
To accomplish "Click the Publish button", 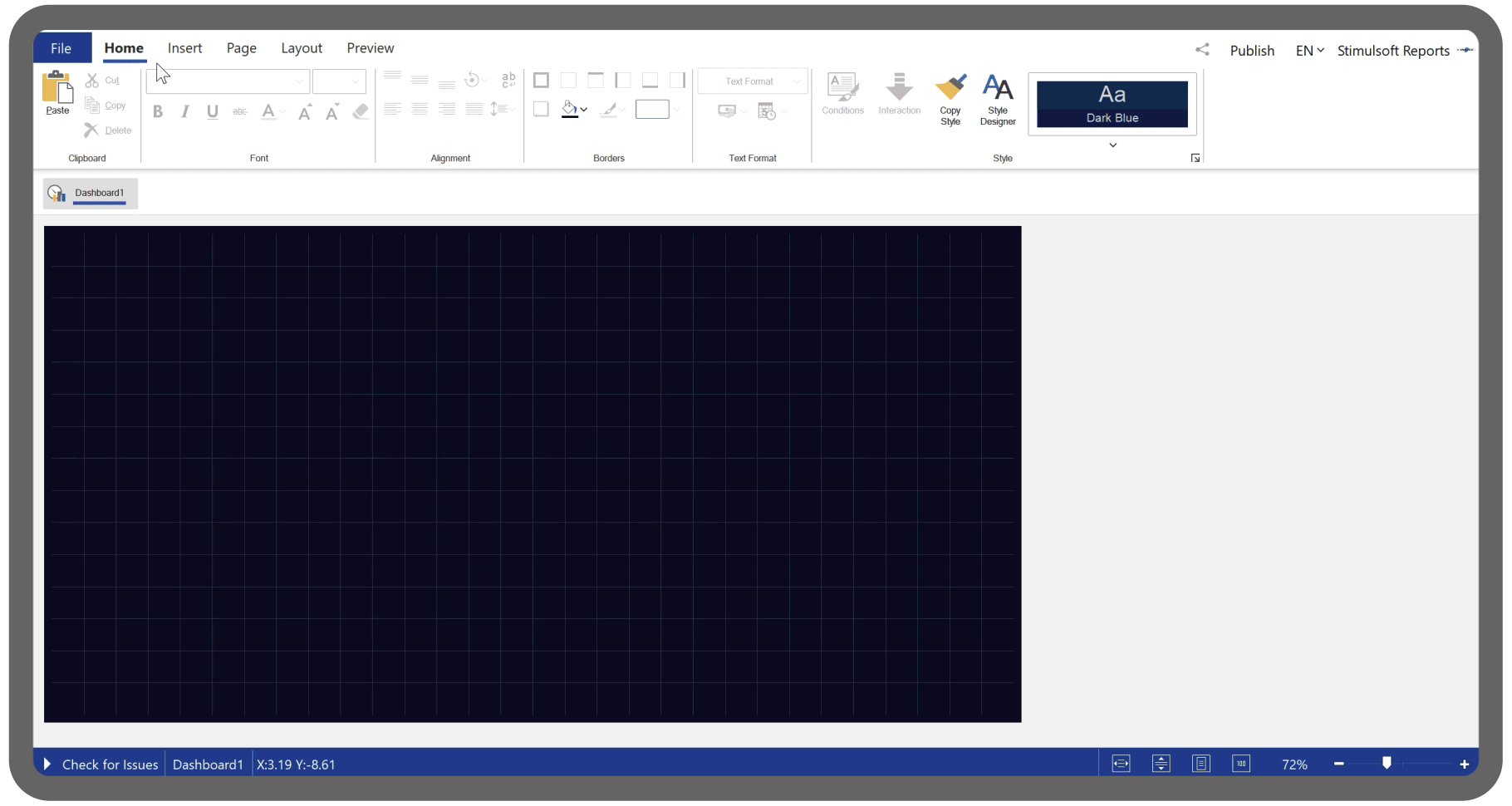I will pyautogui.click(x=1252, y=51).
